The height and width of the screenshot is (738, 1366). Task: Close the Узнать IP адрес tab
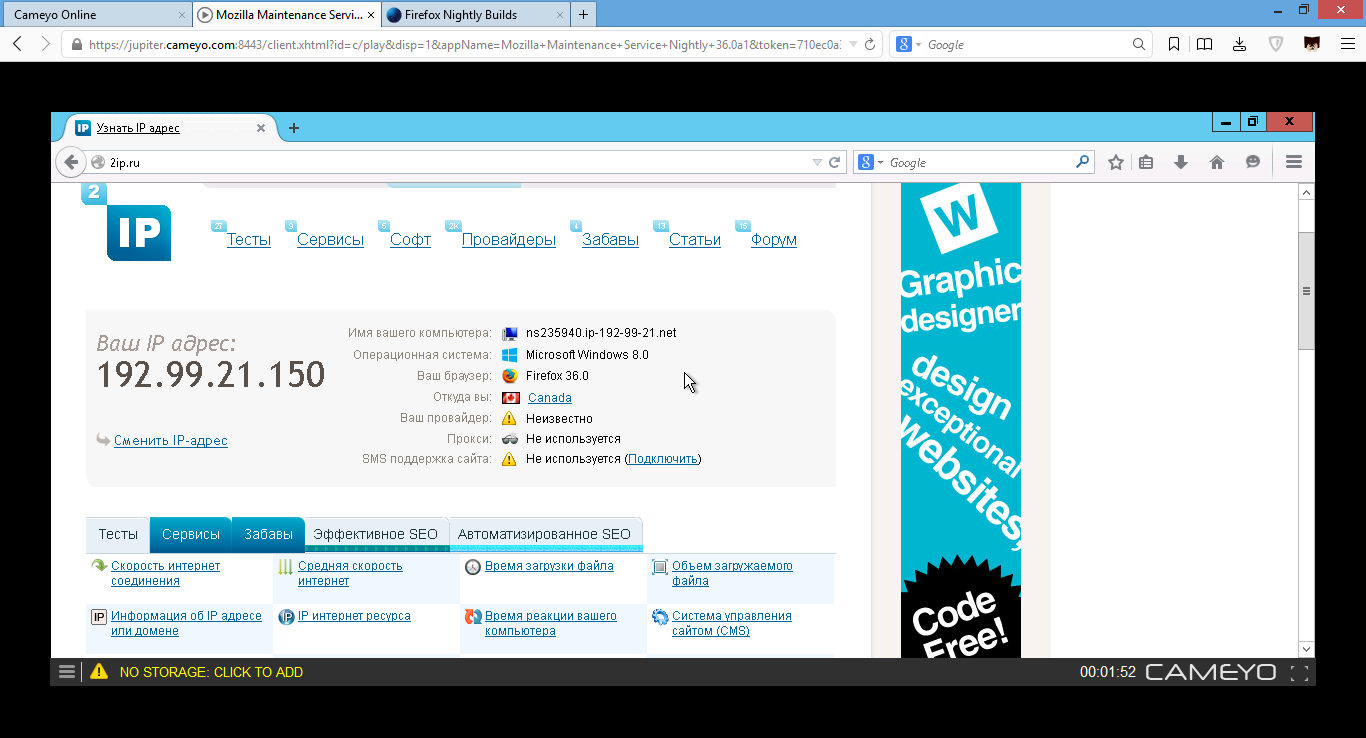pos(261,128)
